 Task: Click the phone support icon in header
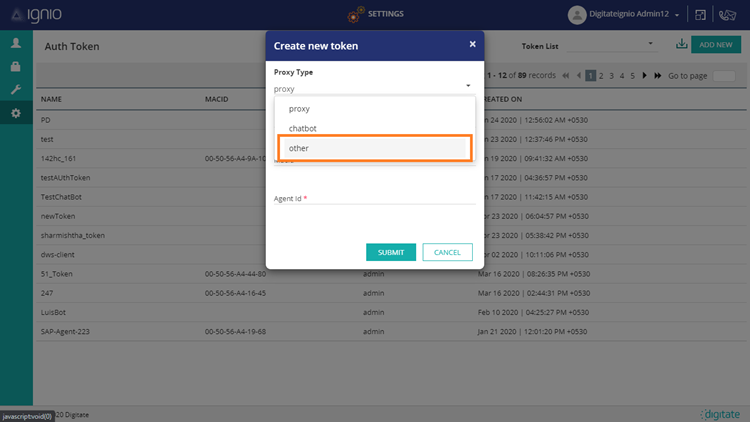tap(728, 15)
